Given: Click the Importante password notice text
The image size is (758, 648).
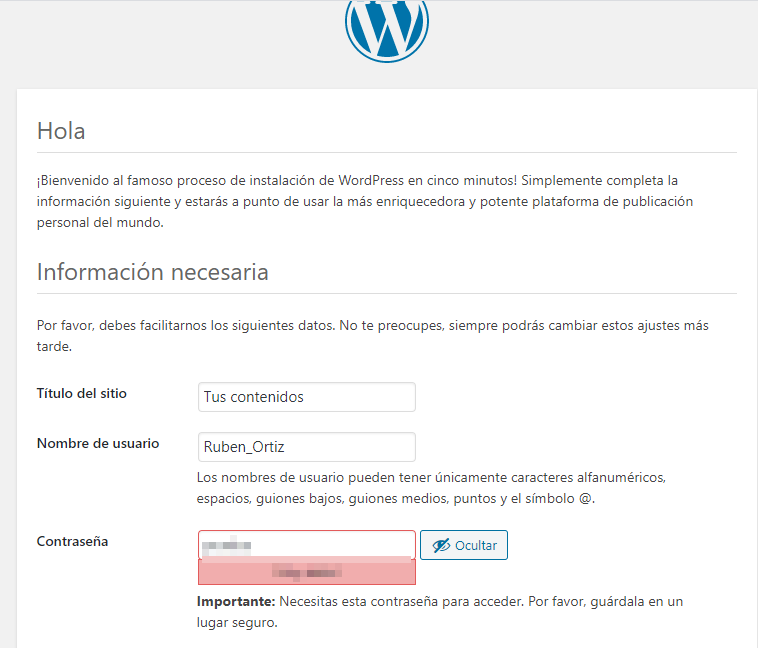Looking at the screenshot, I should [x=439, y=612].
